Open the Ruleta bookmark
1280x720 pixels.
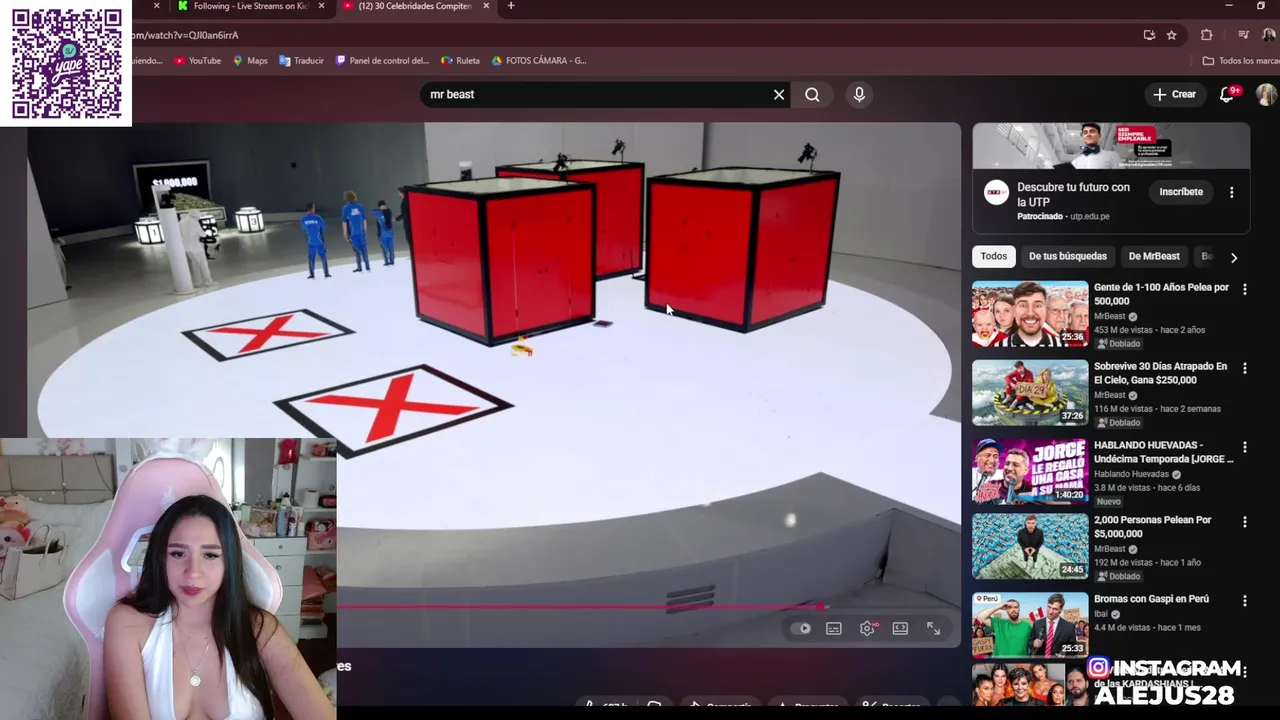pyautogui.click(x=461, y=60)
